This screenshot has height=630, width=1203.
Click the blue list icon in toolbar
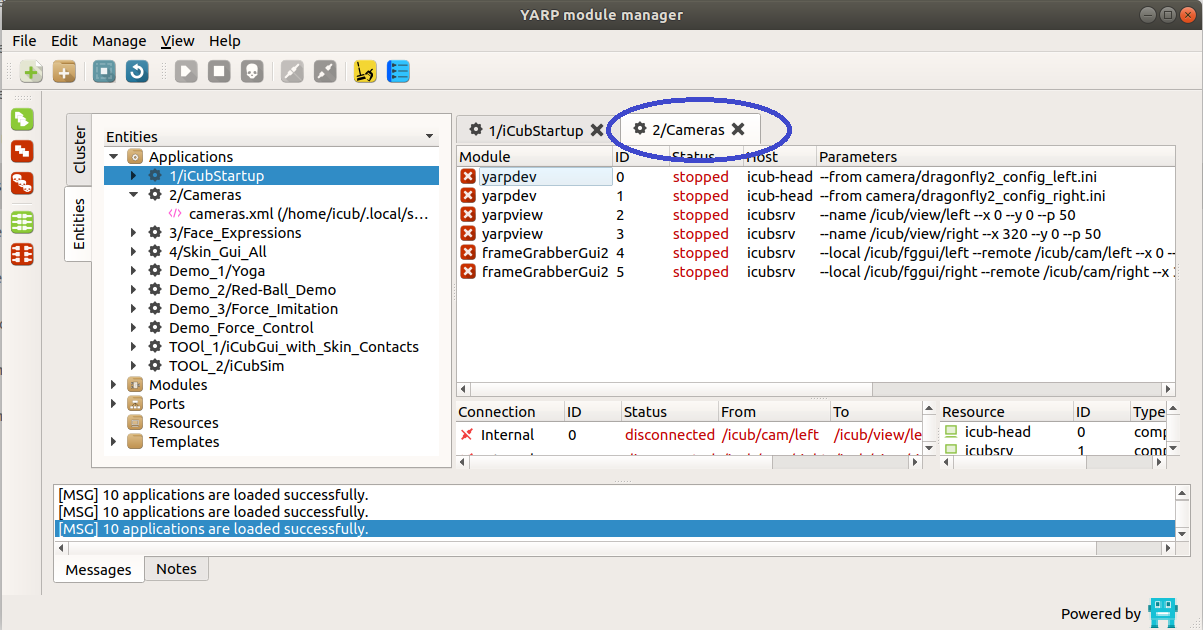[x=398, y=72]
